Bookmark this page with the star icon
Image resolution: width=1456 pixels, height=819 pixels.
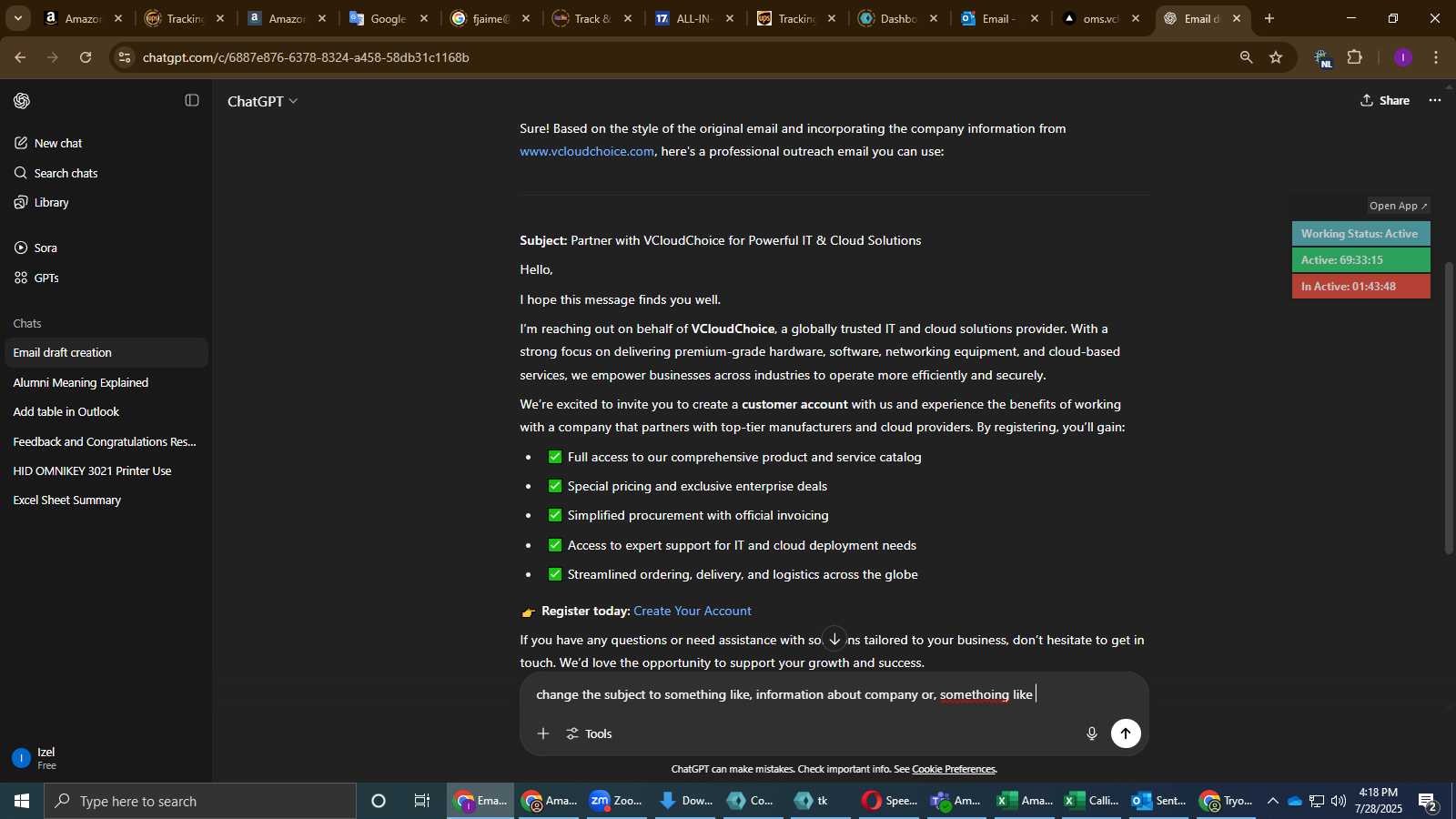1276,57
